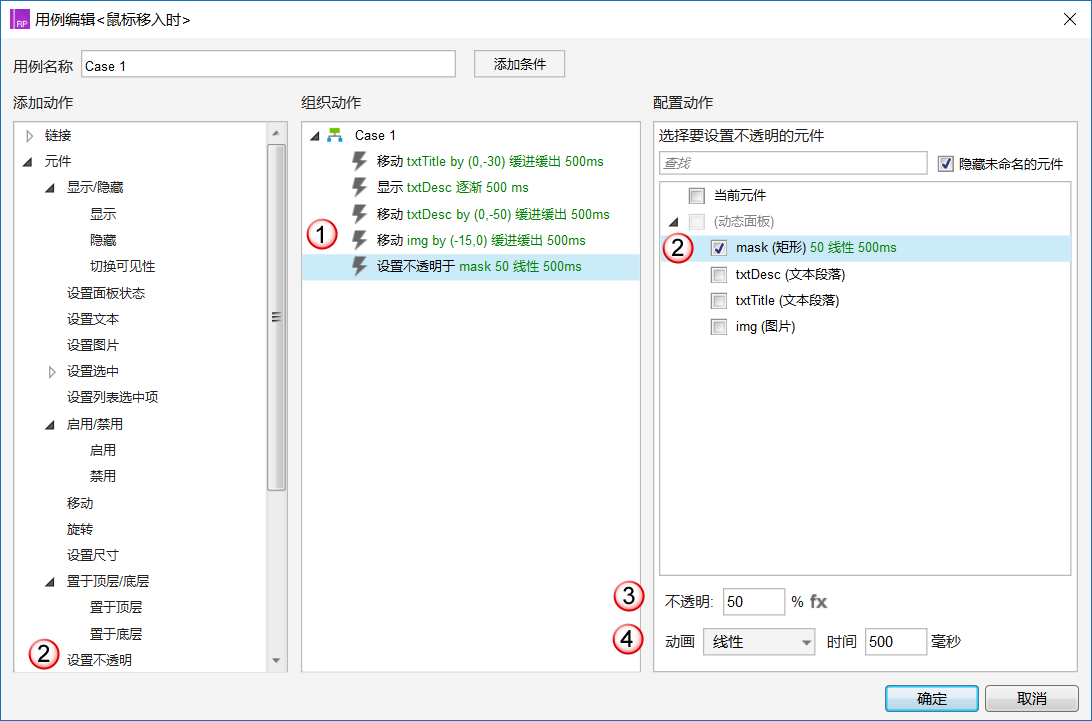This screenshot has width=1092, height=721.
Task: Click the 添加动作 scrollbar thumb
Action: tap(276, 318)
